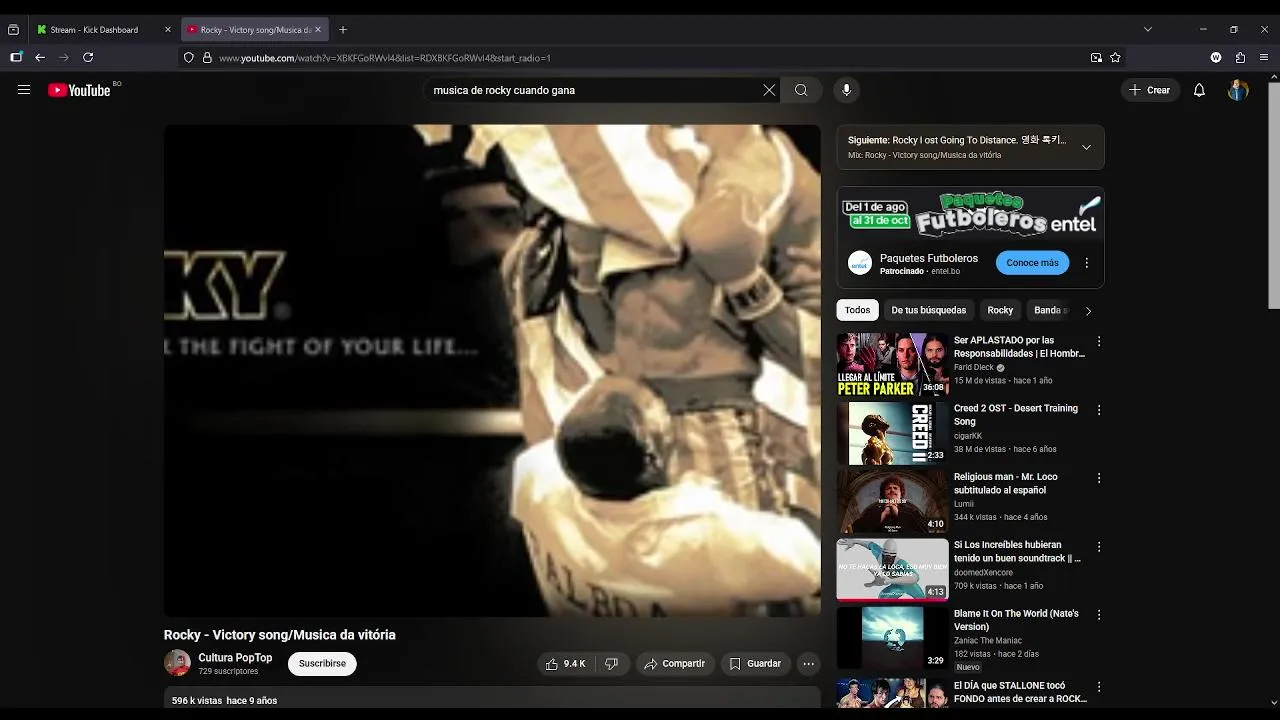This screenshot has height=720, width=1280.
Task: Open the notifications bell
Action: [x=1199, y=90]
